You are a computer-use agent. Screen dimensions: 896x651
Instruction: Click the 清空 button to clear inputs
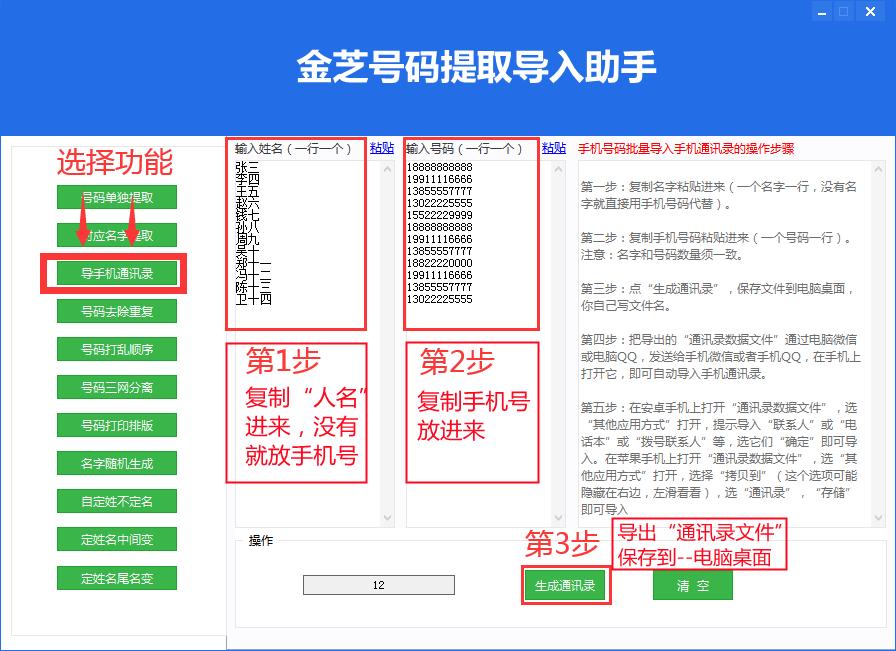[x=693, y=585]
